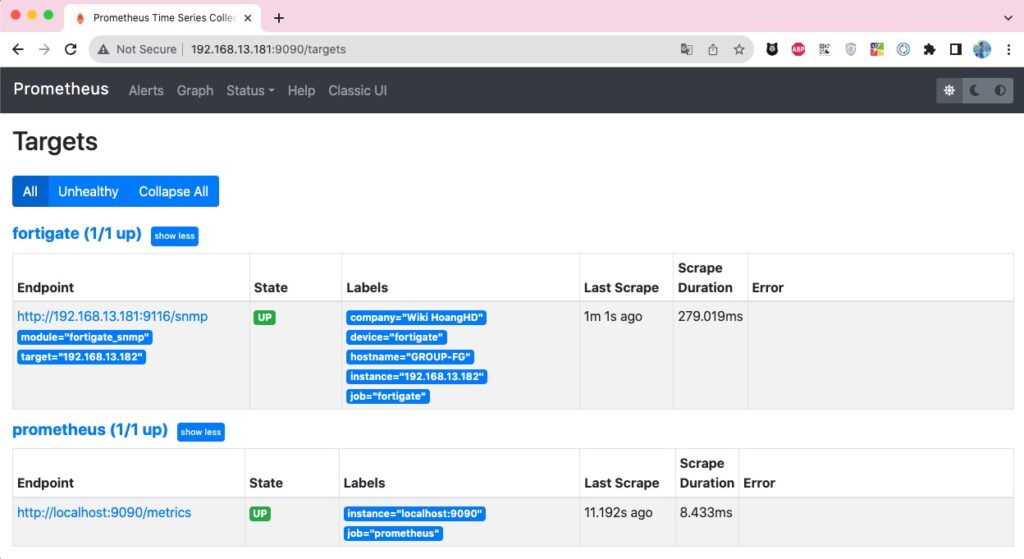Open the Graph nav item
Image resolution: width=1024 pixels, height=559 pixels.
point(195,91)
